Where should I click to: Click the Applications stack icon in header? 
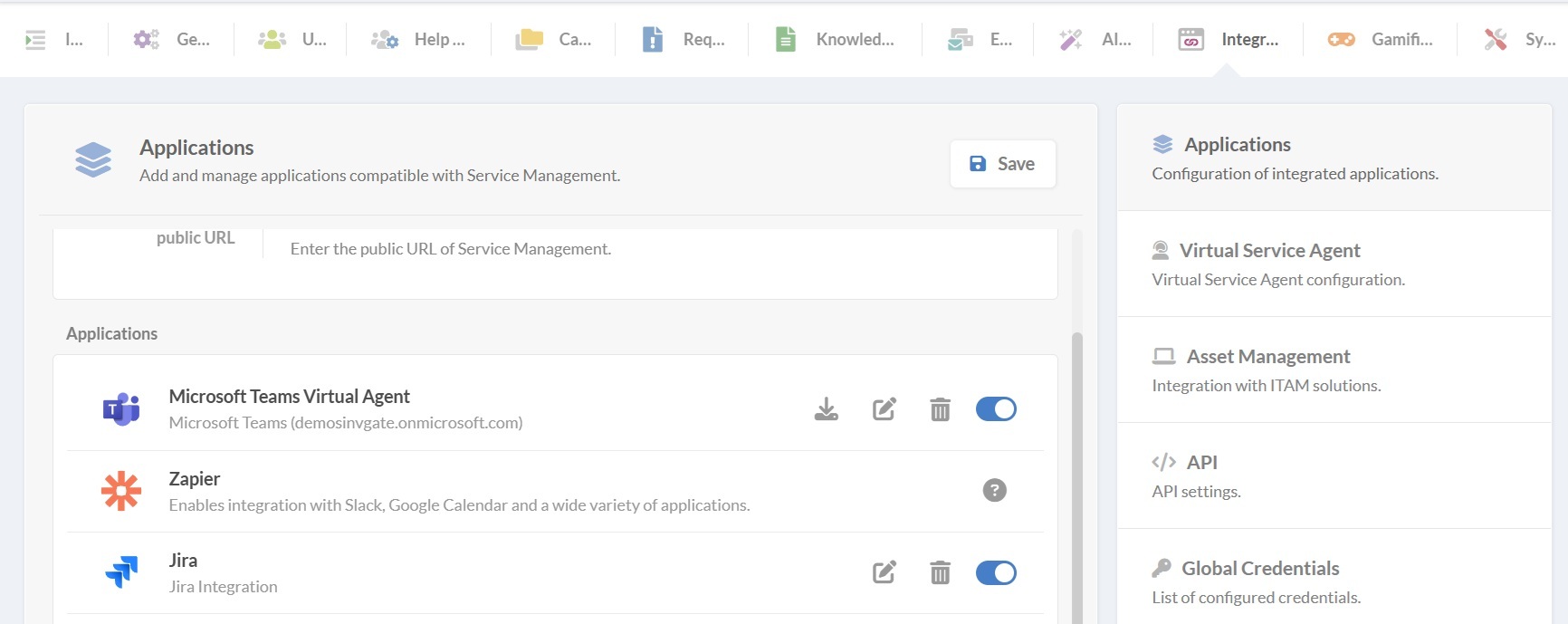(93, 160)
